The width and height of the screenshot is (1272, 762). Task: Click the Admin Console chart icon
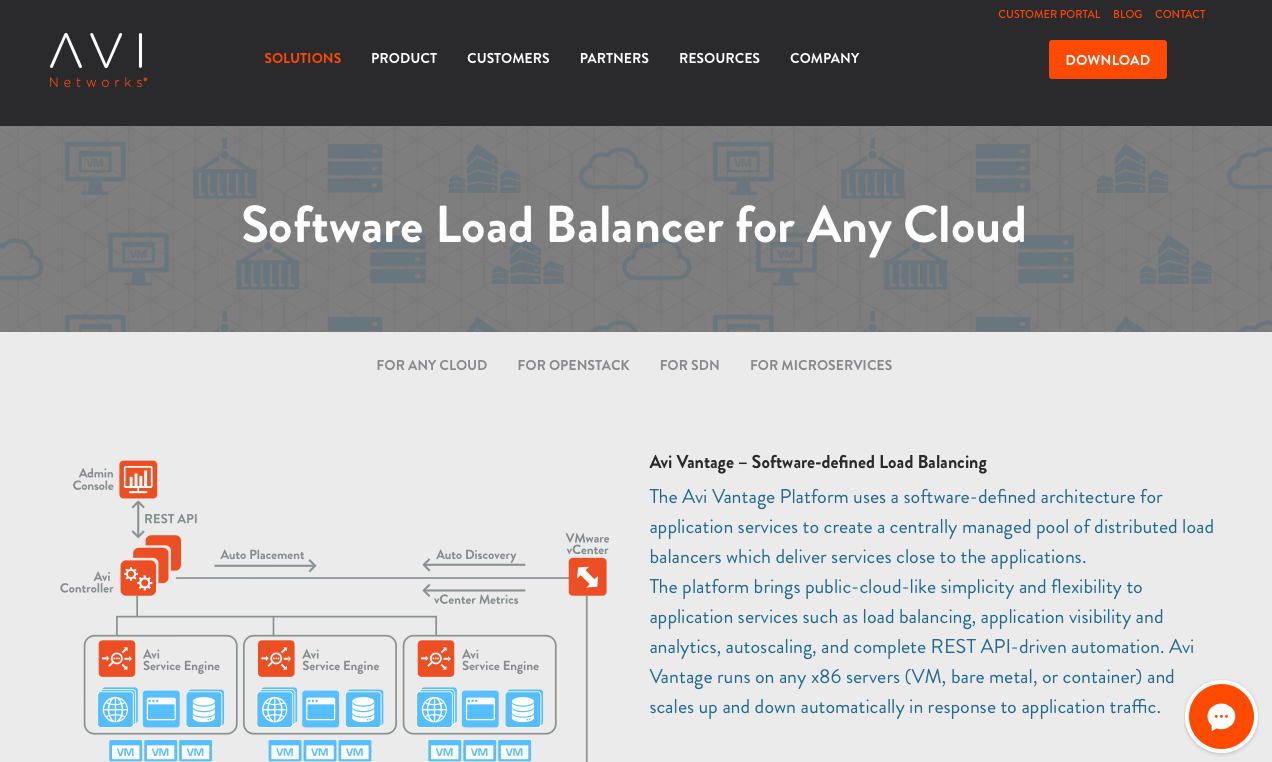click(x=138, y=479)
